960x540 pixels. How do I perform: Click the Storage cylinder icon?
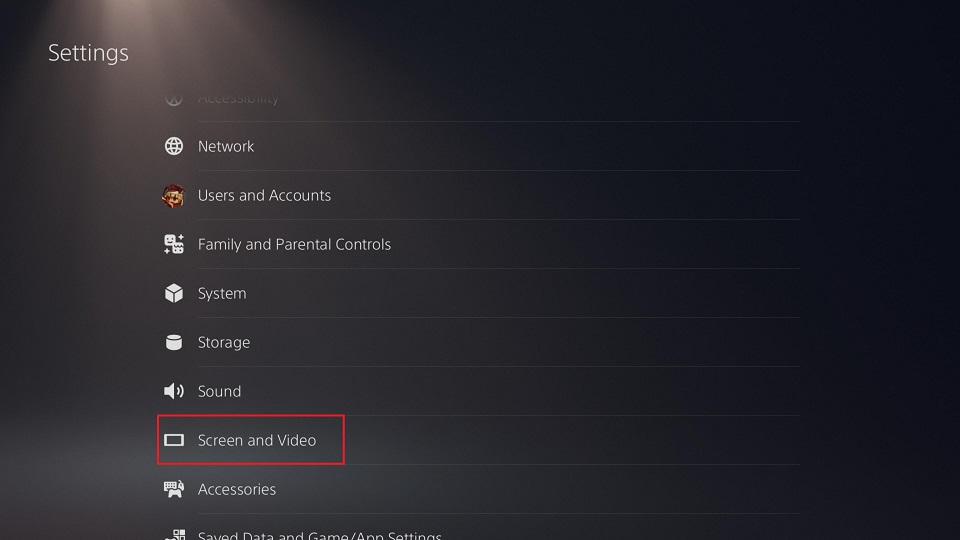pyautogui.click(x=174, y=342)
